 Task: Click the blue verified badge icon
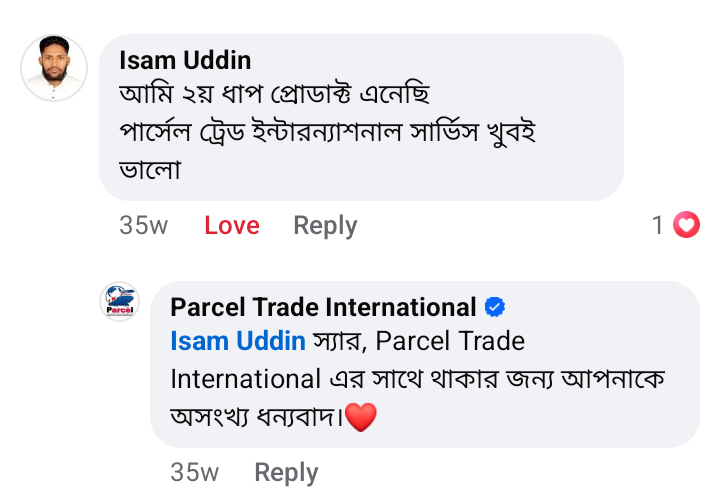tap(494, 307)
